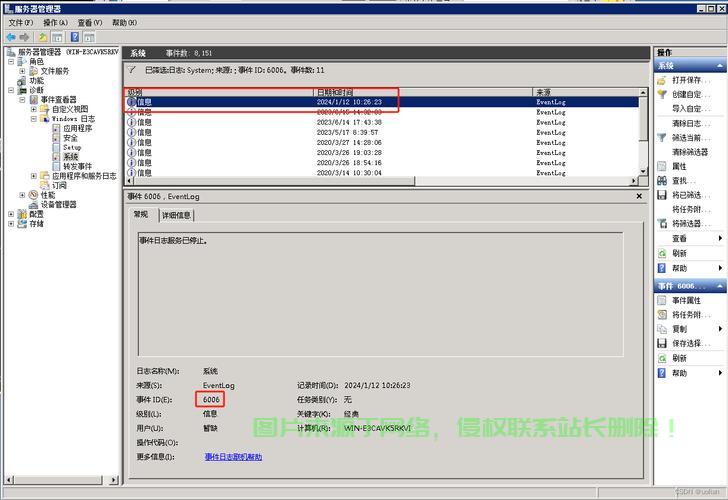This screenshot has height=500, width=728.
Task: Collapse the 系统 actions section header
Action: pos(720,66)
